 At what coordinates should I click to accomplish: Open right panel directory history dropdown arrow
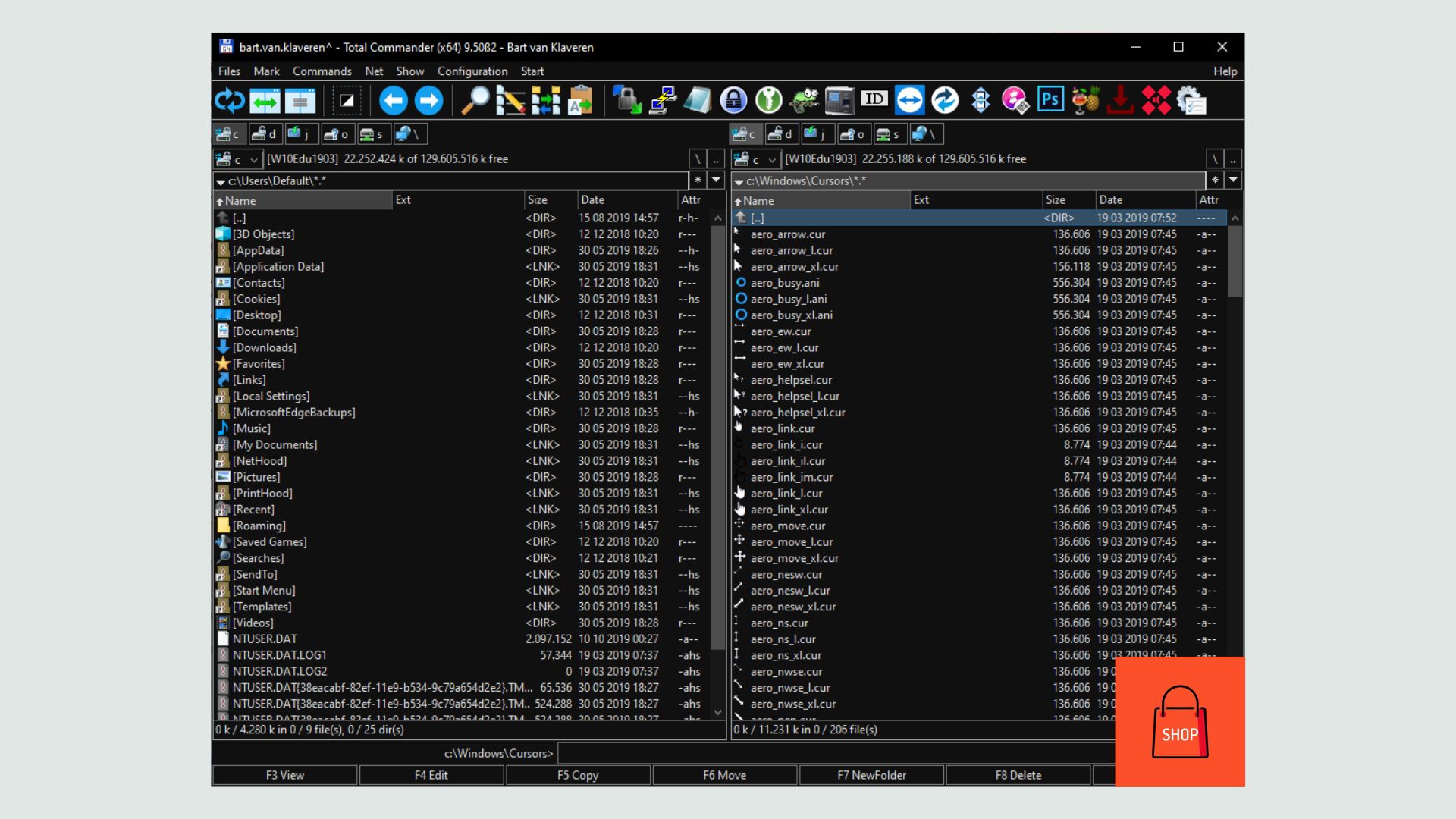[x=1233, y=180]
